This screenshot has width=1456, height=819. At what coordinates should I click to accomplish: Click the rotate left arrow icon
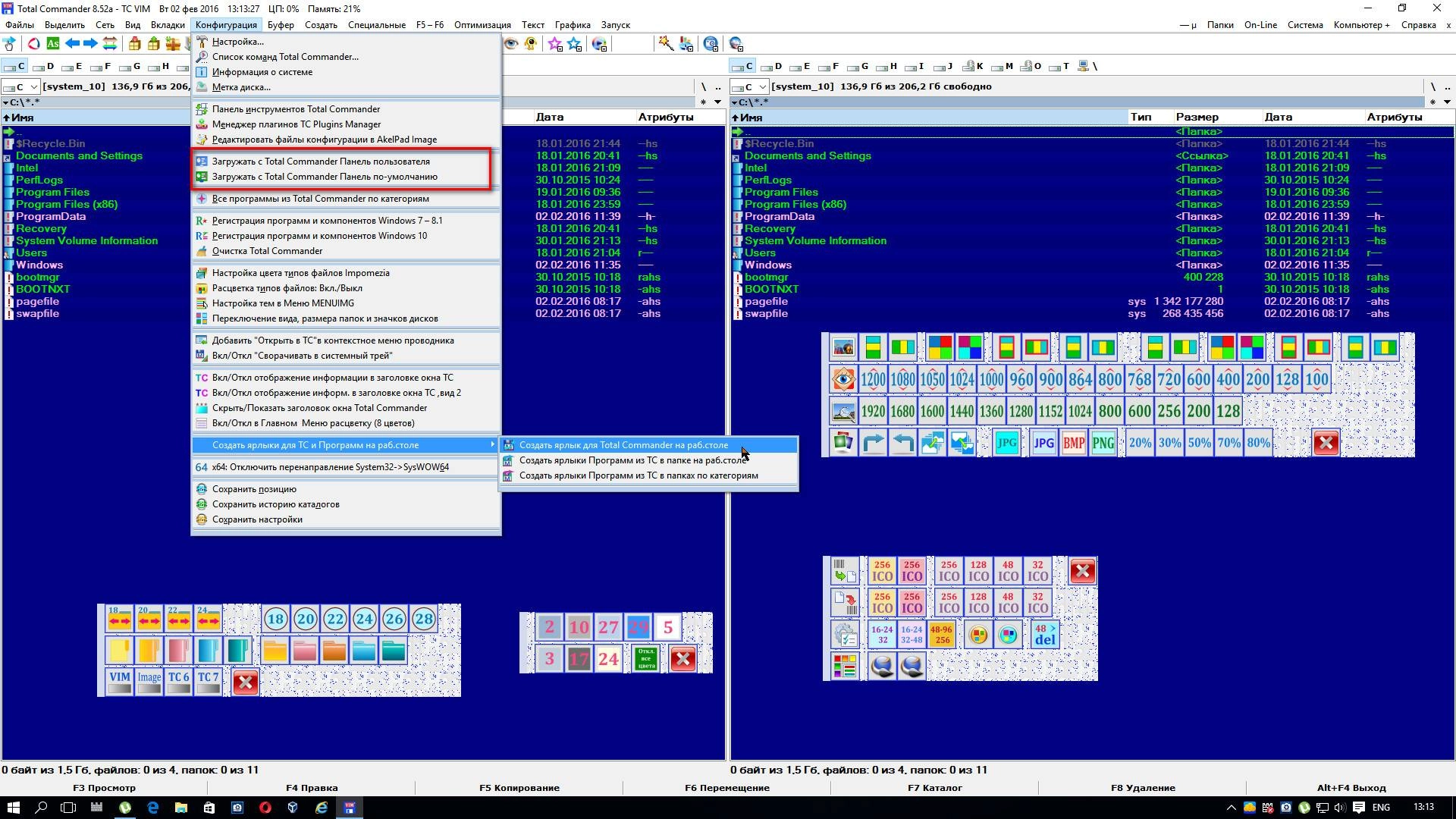(x=902, y=443)
